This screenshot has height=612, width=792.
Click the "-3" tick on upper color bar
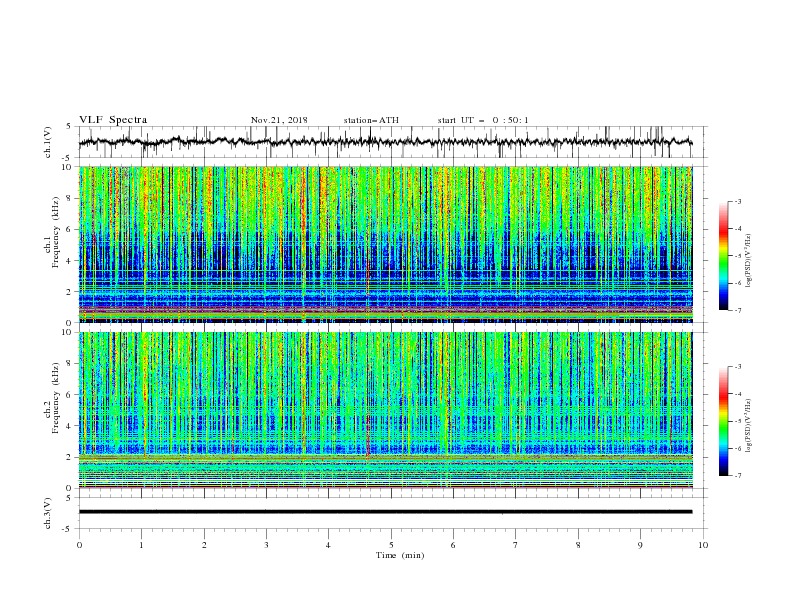click(737, 201)
